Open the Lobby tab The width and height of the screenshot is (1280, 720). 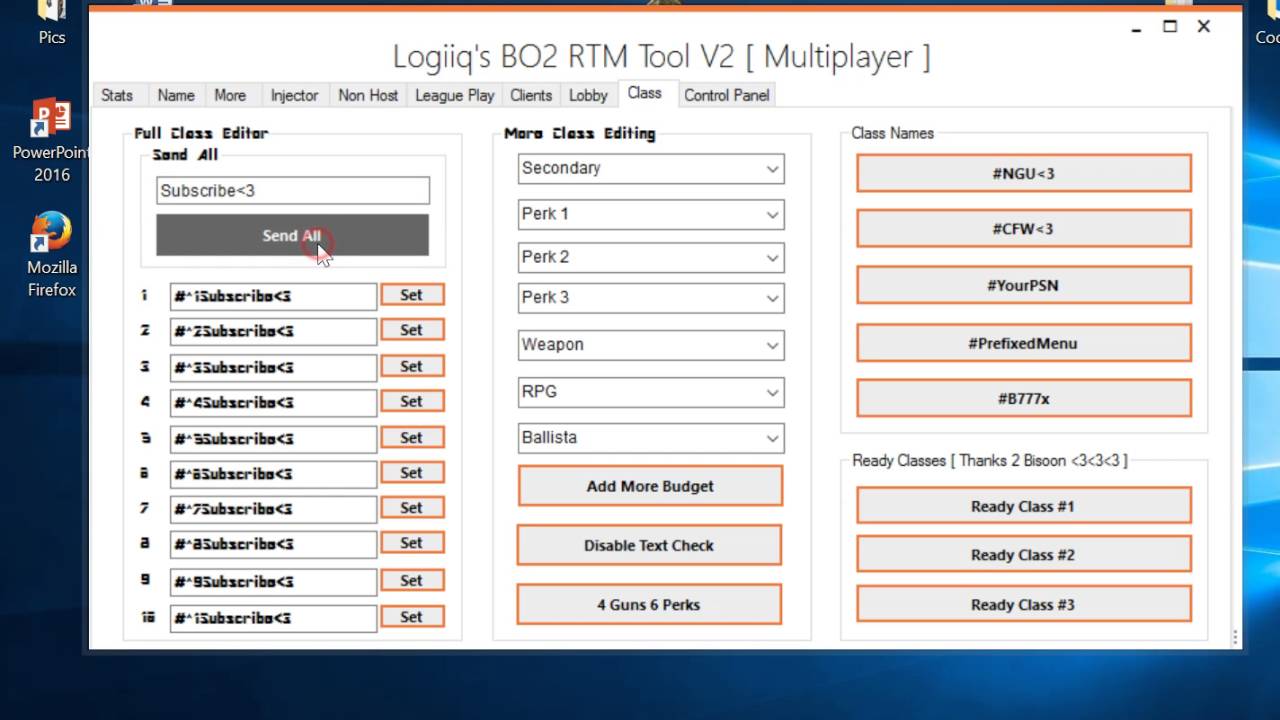point(587,94)
